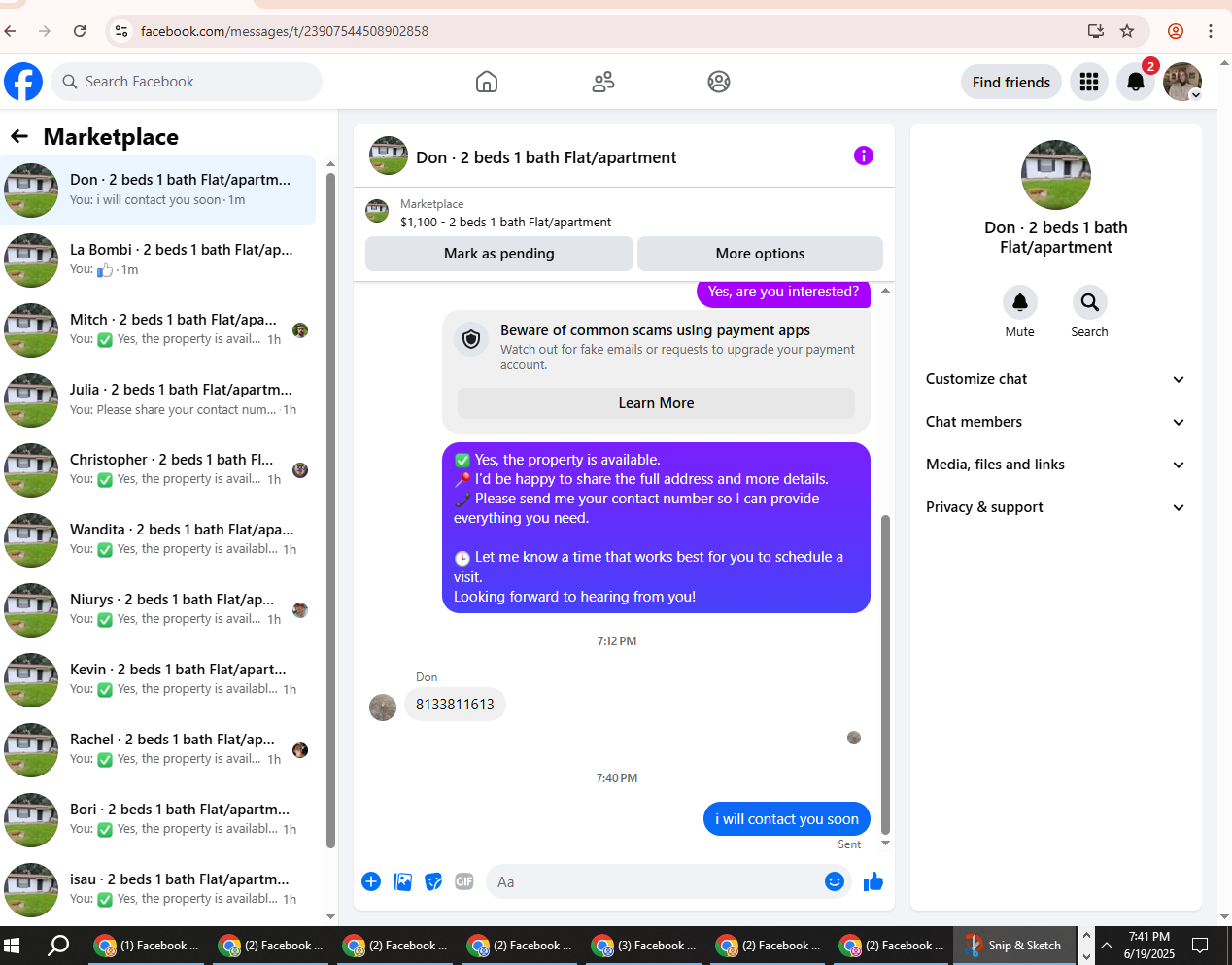Open the Chrome profile icon

tap(1176, 31)
